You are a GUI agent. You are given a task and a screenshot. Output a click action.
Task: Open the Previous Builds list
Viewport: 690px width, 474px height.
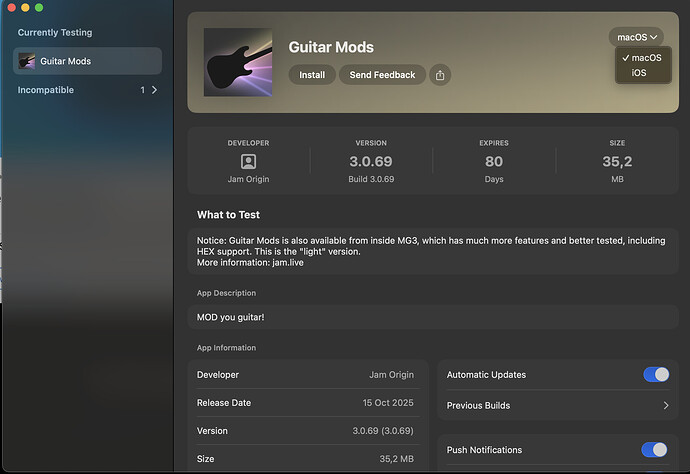pos(557,406)
